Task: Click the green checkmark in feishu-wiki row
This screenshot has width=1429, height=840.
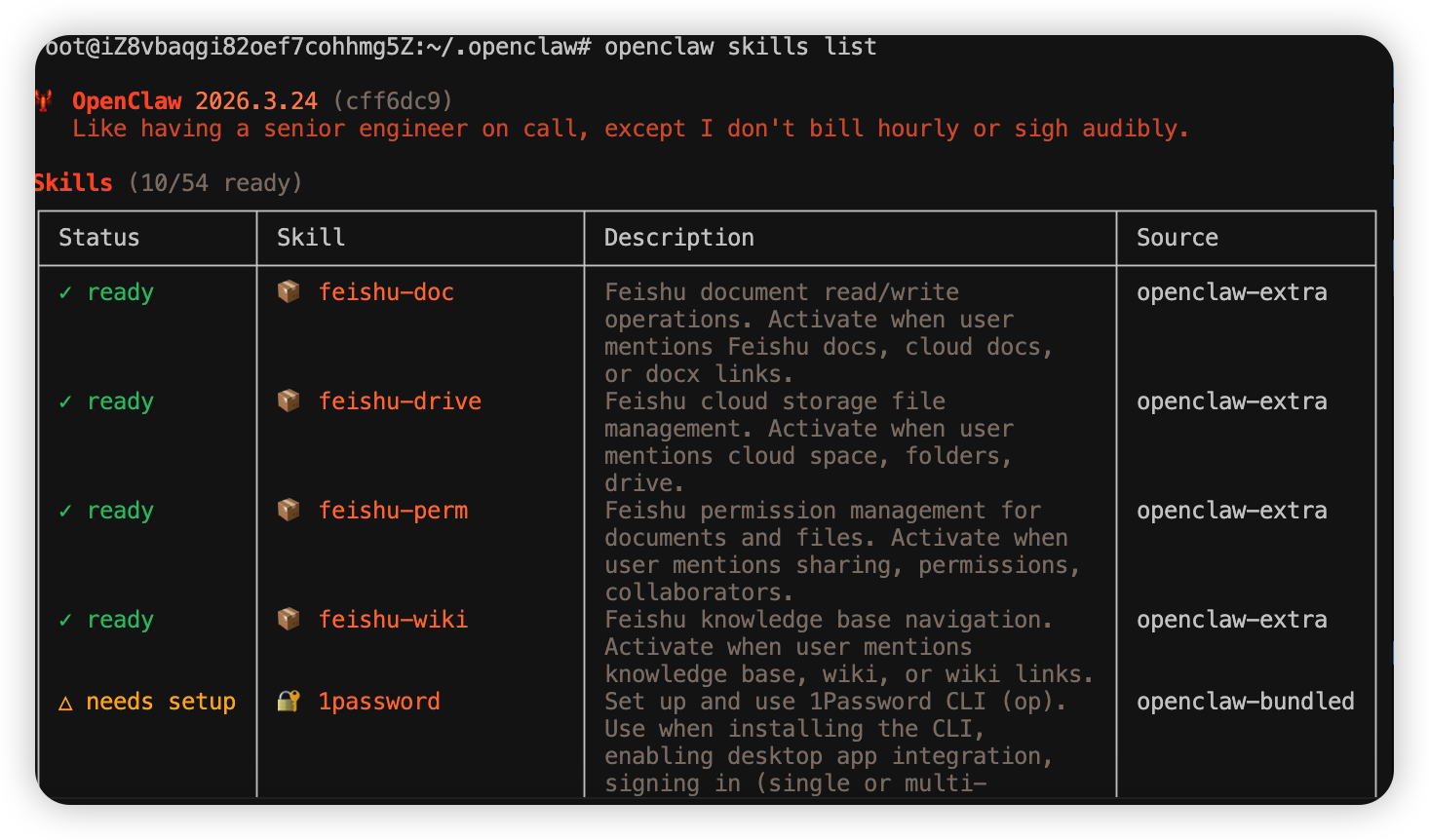Action: tap(65, 620)
